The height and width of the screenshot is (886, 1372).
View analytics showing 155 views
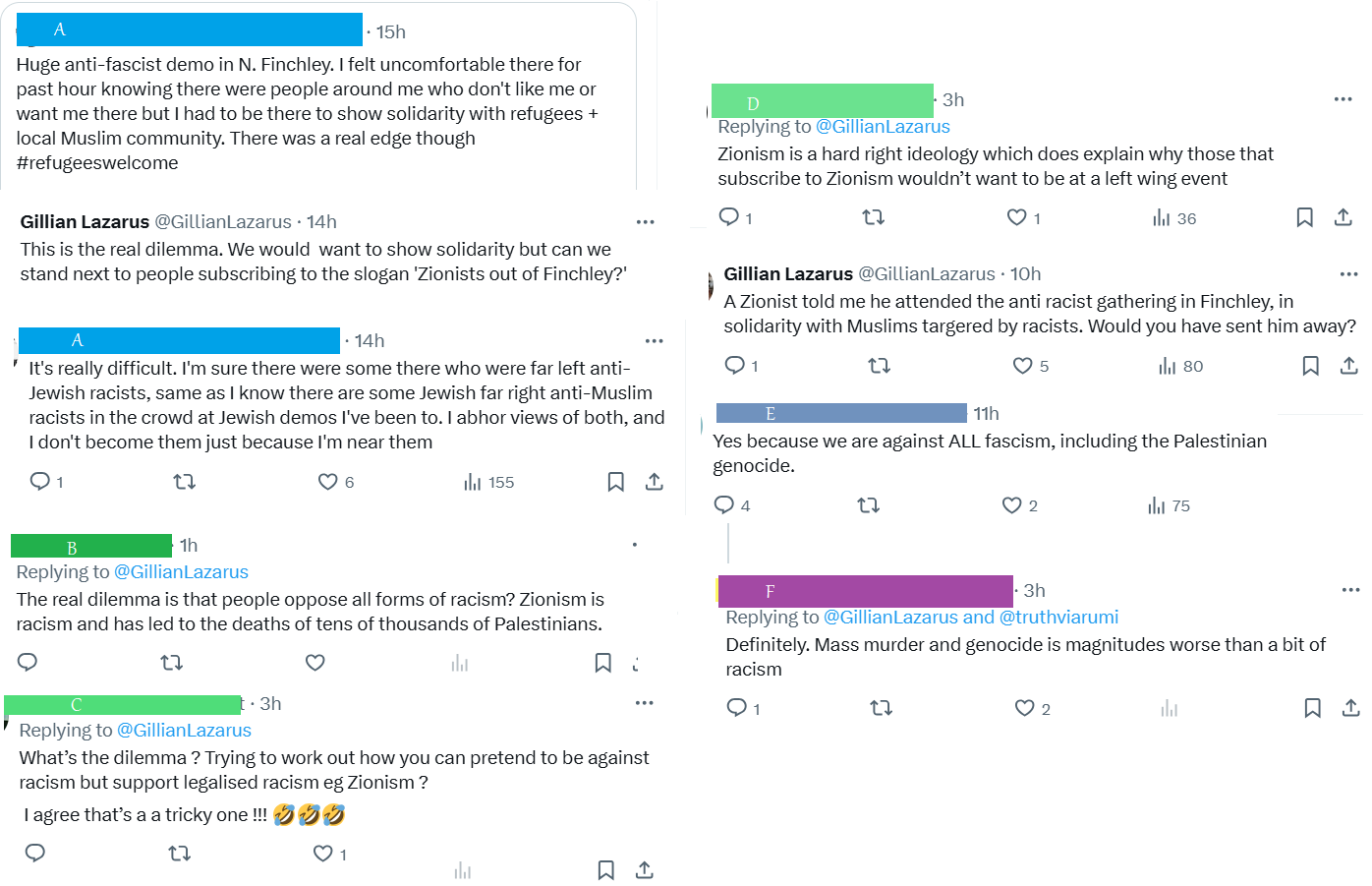pos(488,482)
